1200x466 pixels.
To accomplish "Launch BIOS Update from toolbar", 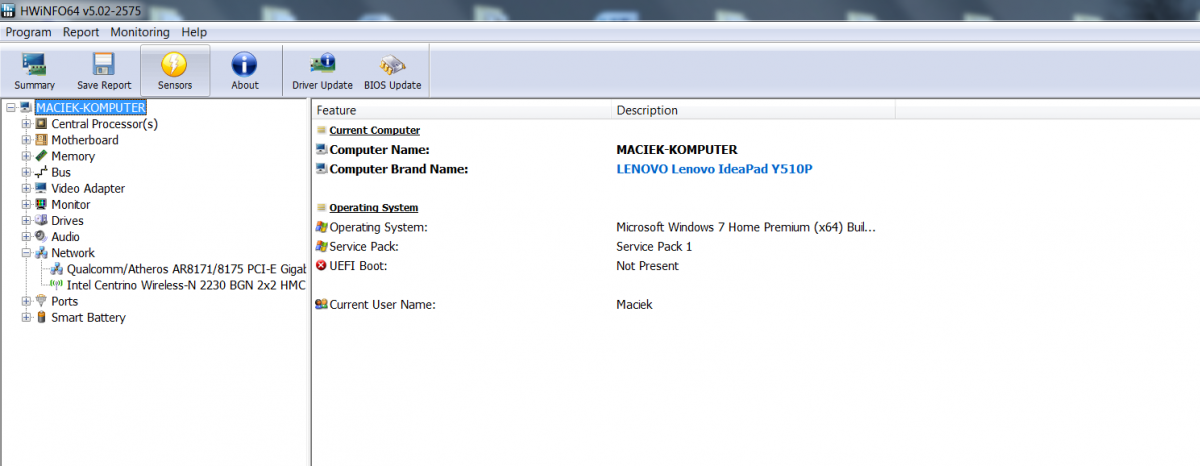I will tap(392, 71).
